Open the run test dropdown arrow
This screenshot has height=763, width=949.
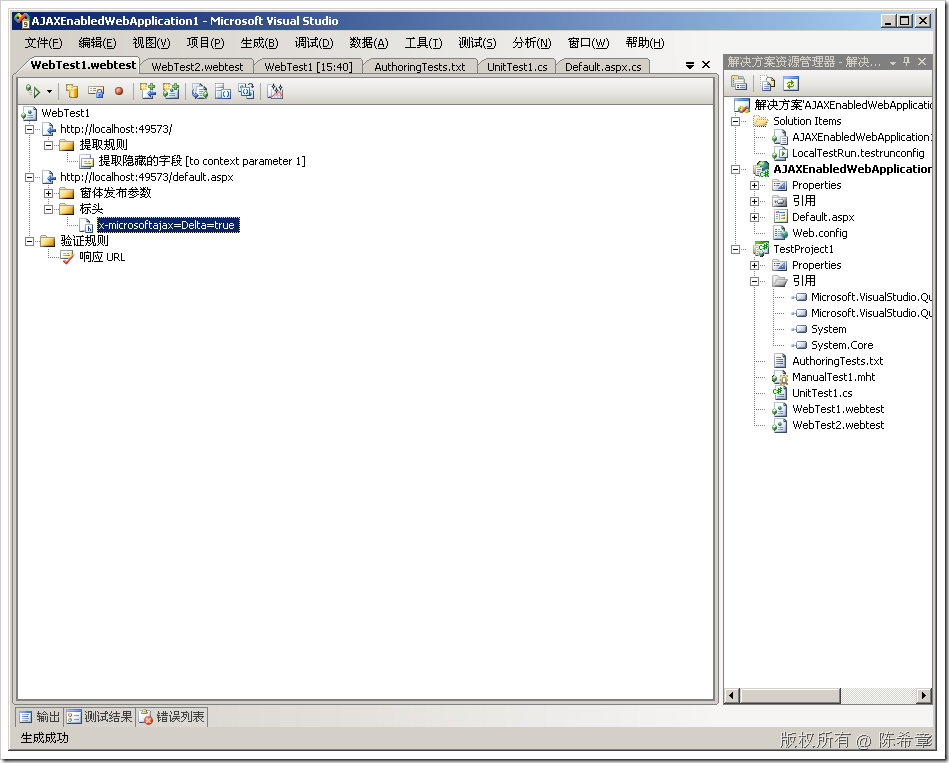49,91
